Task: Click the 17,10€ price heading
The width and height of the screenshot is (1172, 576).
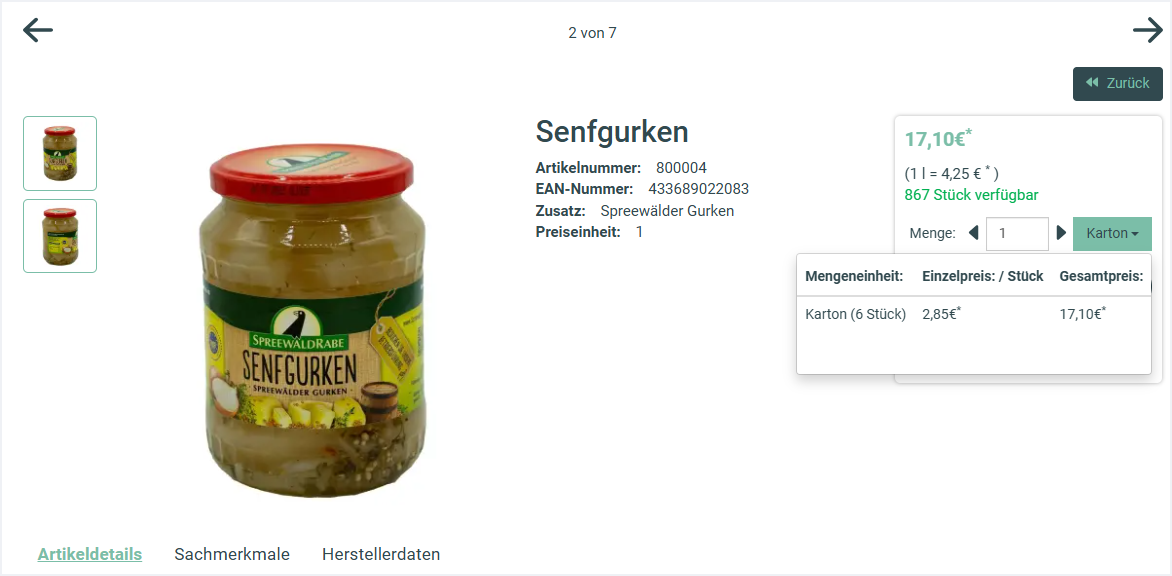Action: (x=939, y=138)
